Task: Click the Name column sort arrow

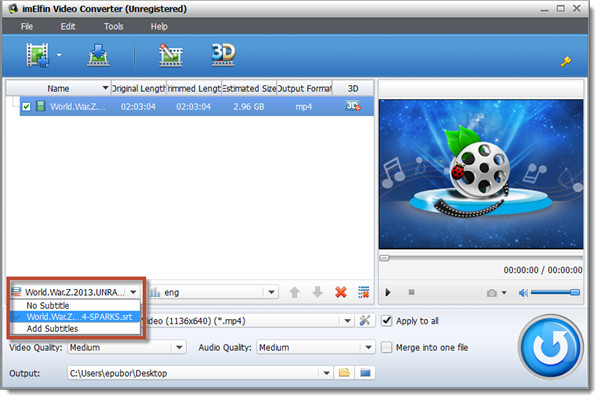Action: [105, 88]
